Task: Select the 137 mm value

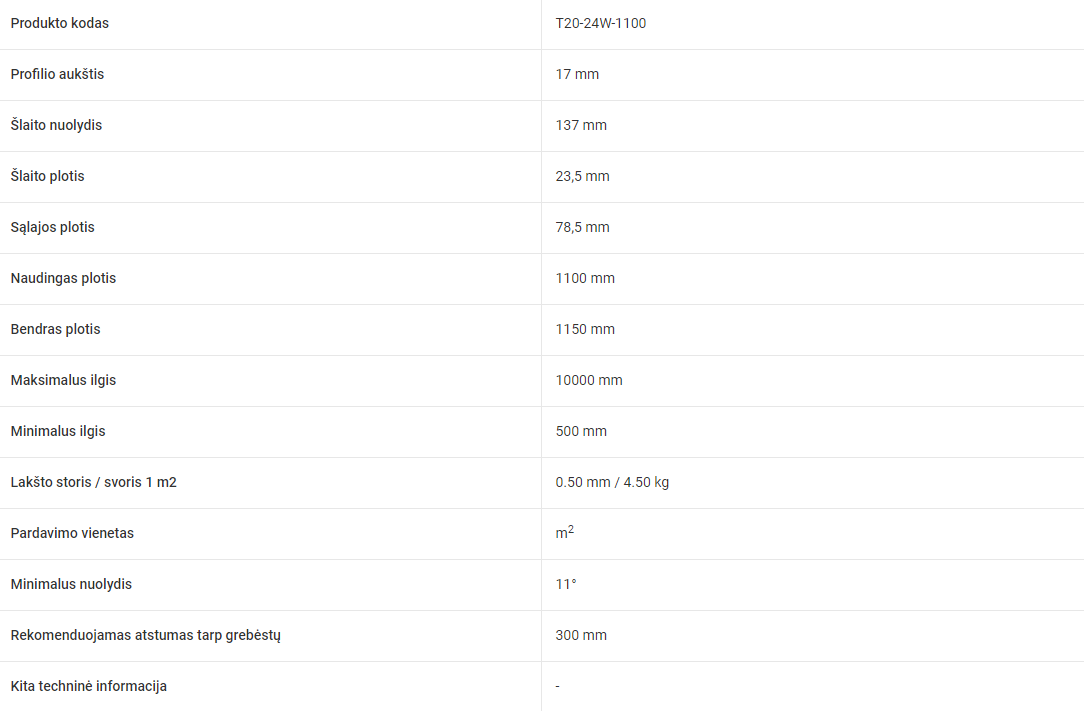Action: tap(581, 125)
